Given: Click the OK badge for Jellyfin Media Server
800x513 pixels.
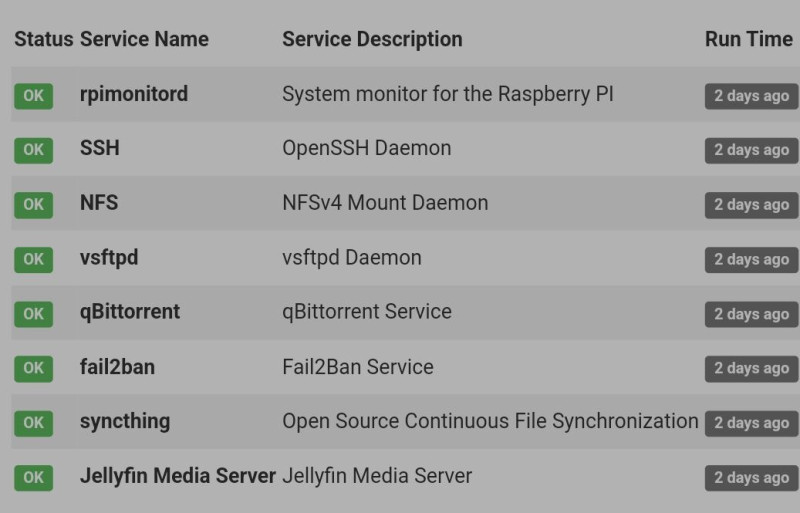Looking at the screenshot, I should coord(33,477).
